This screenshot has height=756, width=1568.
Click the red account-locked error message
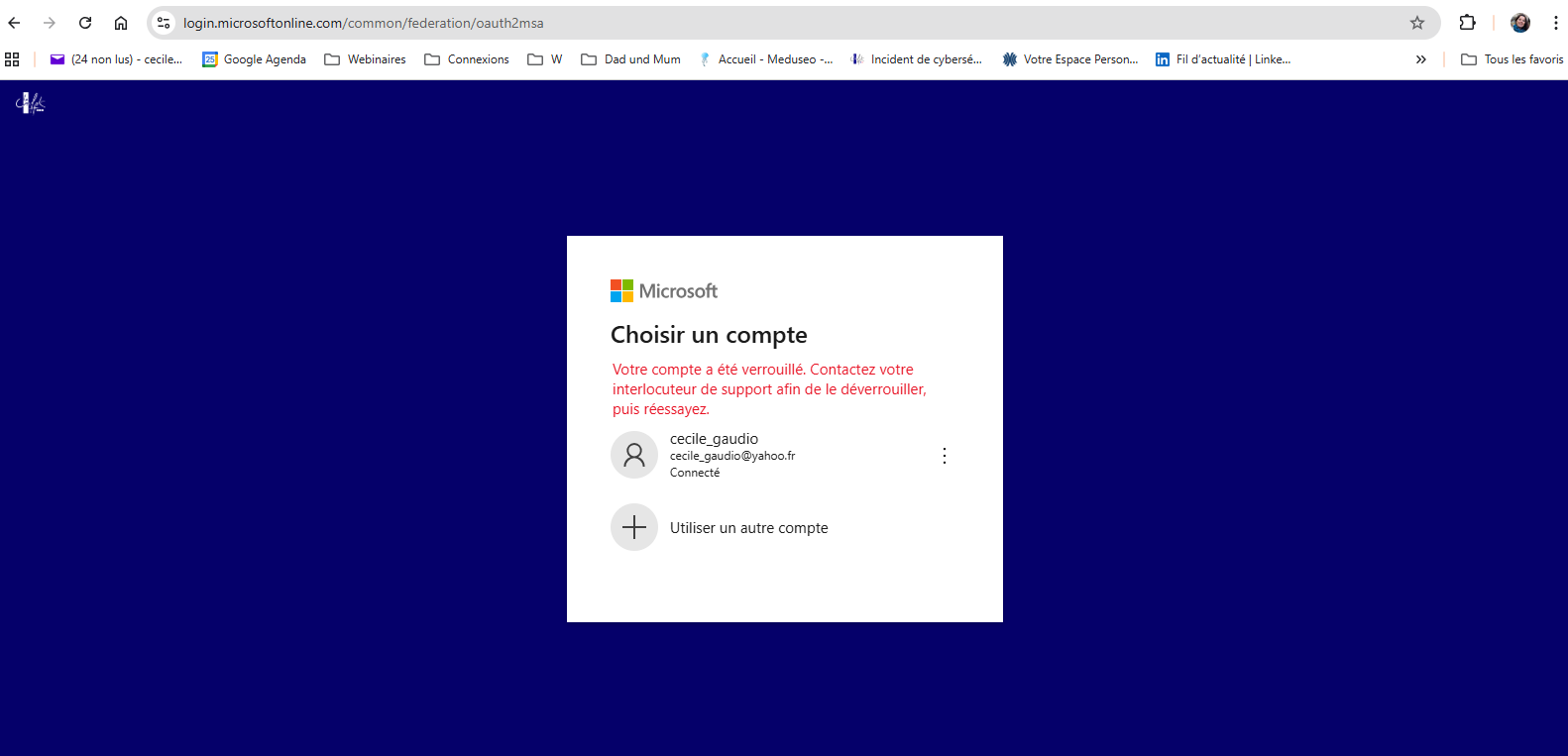(769, 389)
